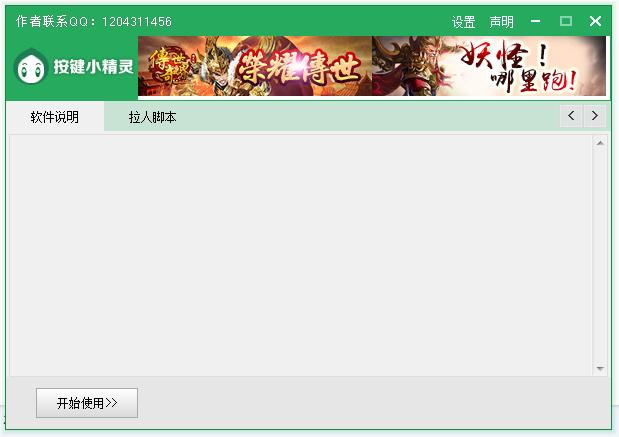Click scroll-down arrow of description scrollbar
The image size is (619, 437).
point(600,368)
